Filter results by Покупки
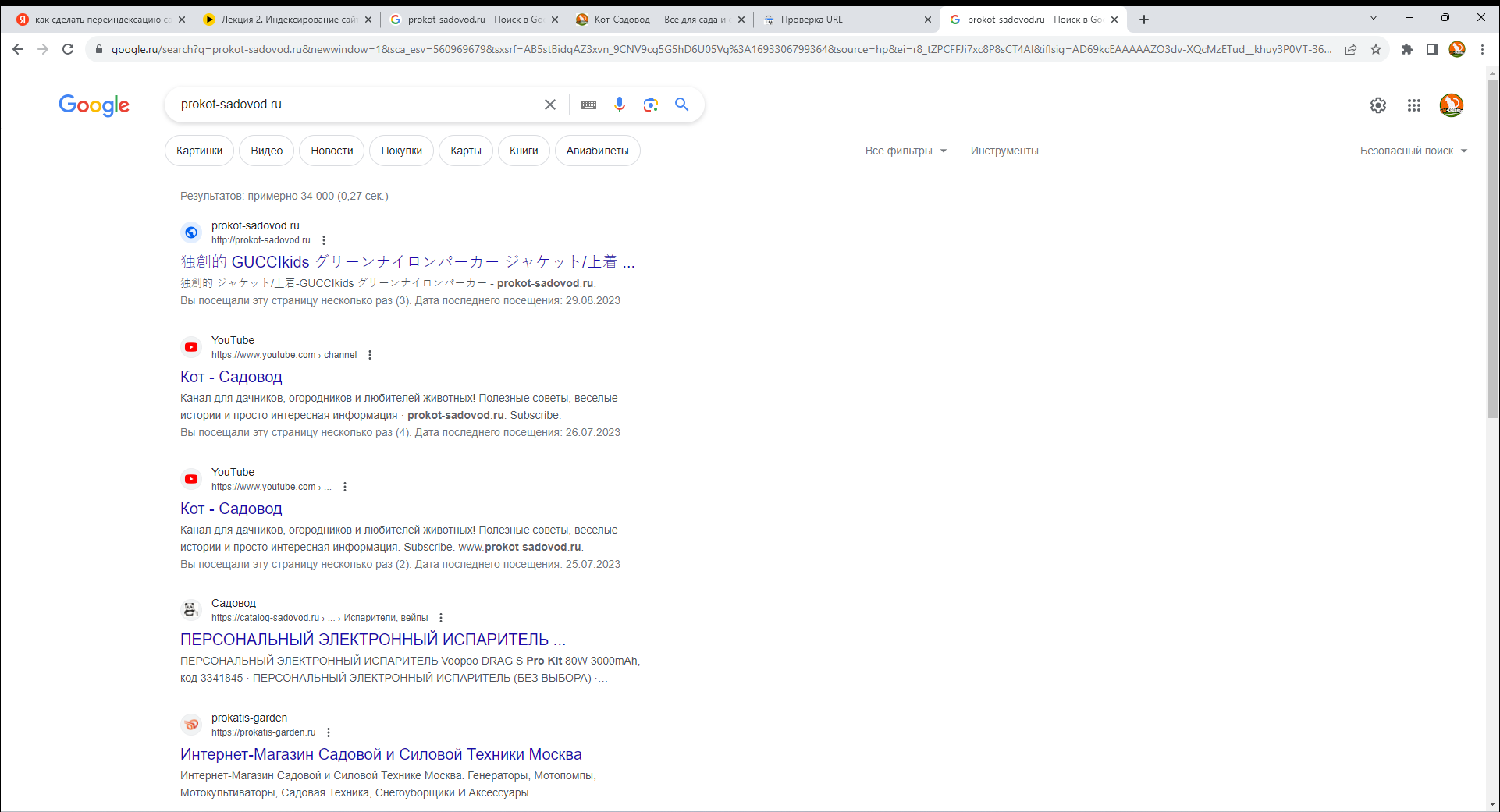Viewport: 1500px width, 812px height. [x=401, y=151]
